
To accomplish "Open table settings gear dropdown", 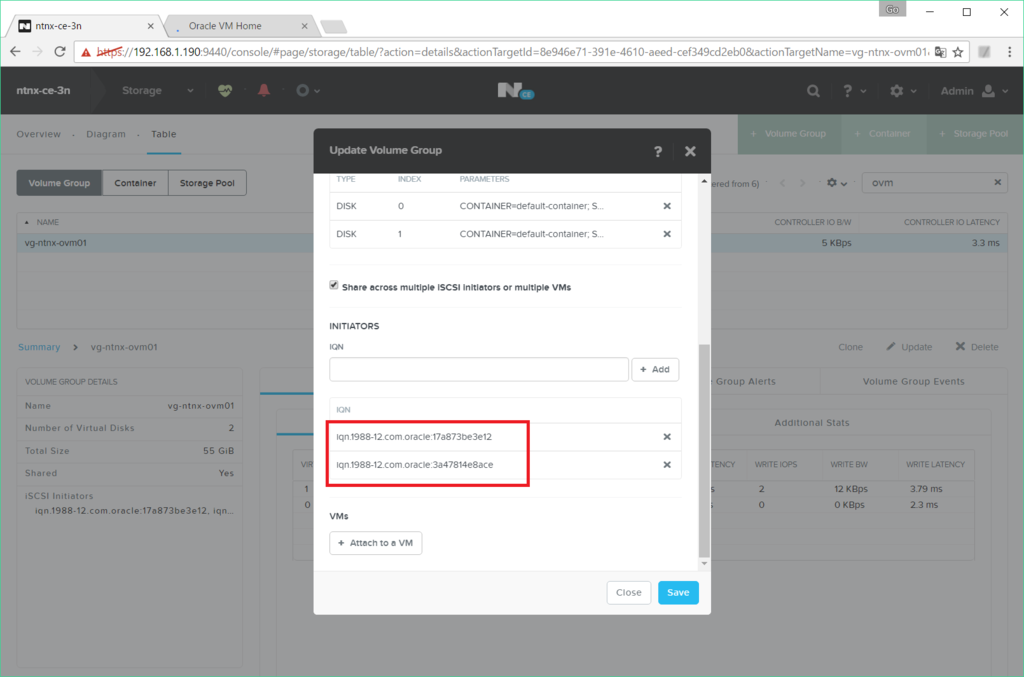I will coord(837,183).
